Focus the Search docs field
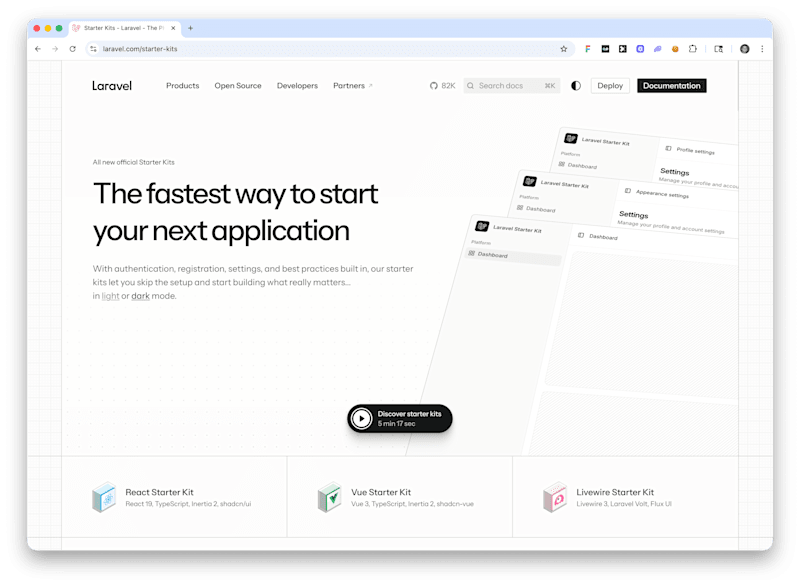Screen dimensions: 800x586 coord(511,86)
